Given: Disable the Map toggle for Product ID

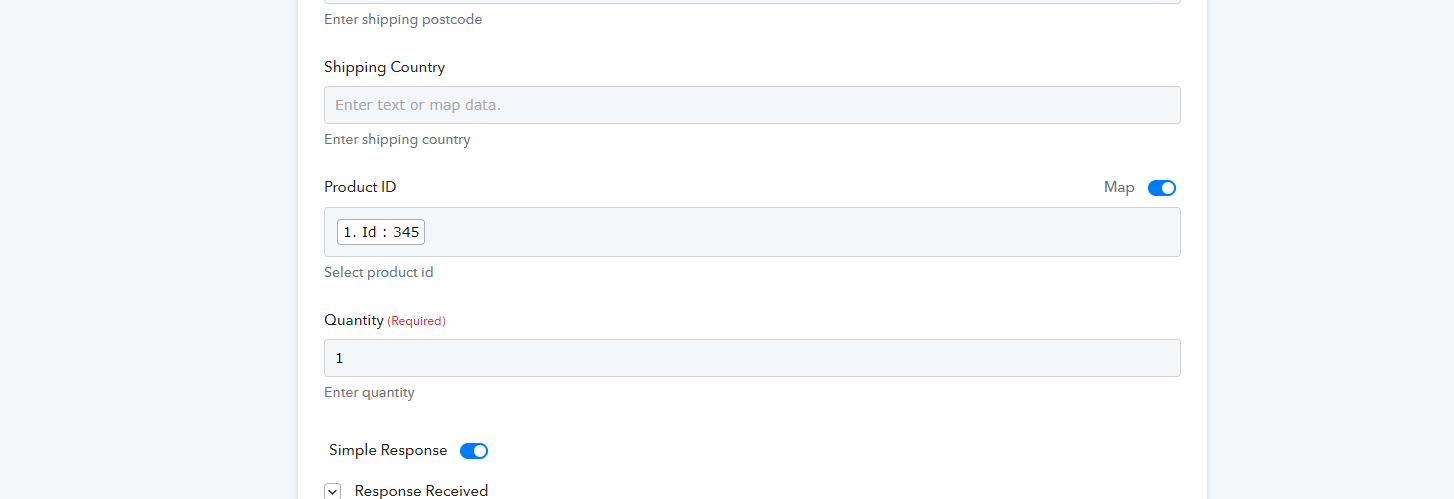Looking at the screenshot, I should 1162,188.
